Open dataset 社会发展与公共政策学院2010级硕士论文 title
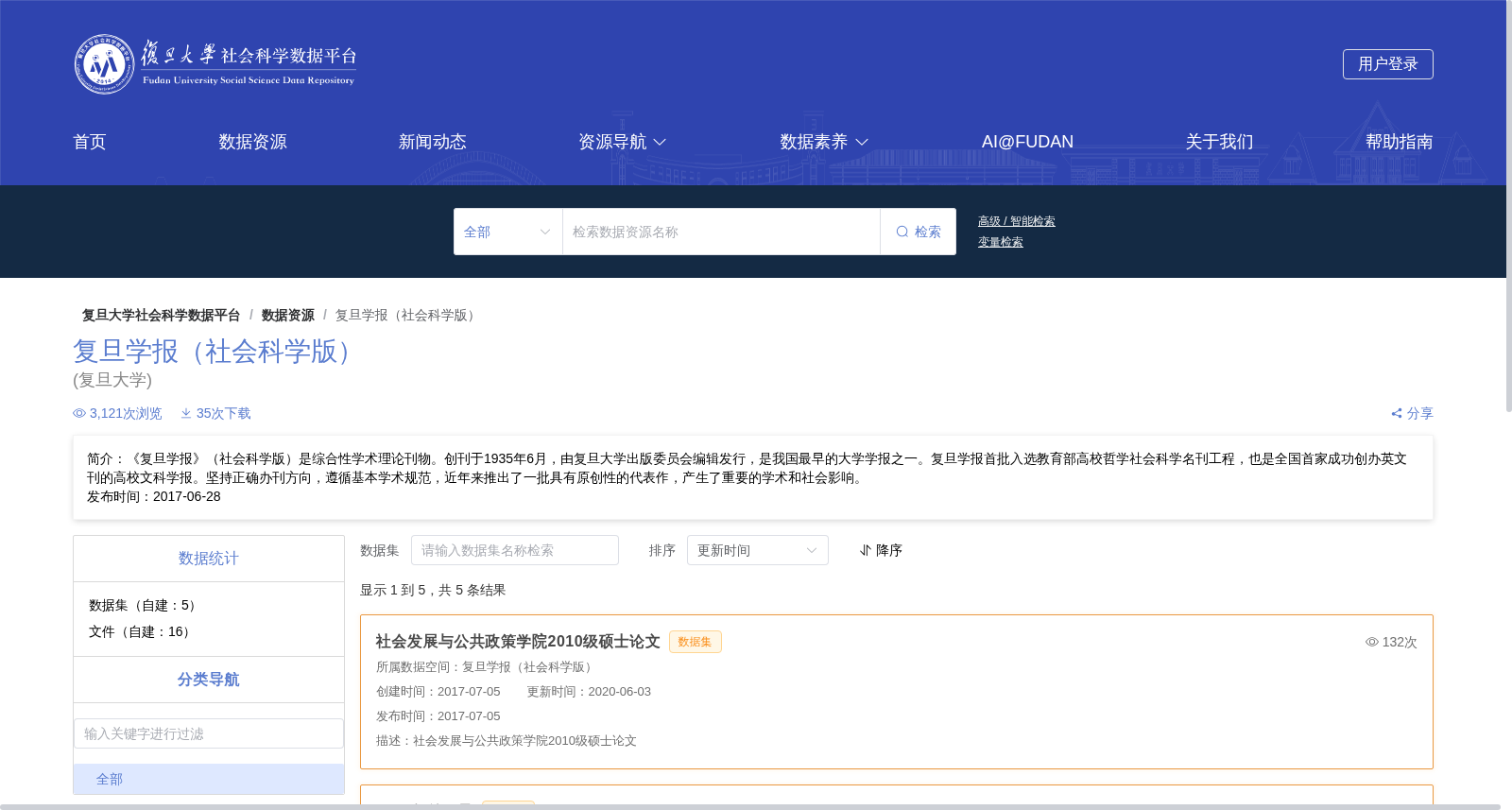 pos(518,642)
